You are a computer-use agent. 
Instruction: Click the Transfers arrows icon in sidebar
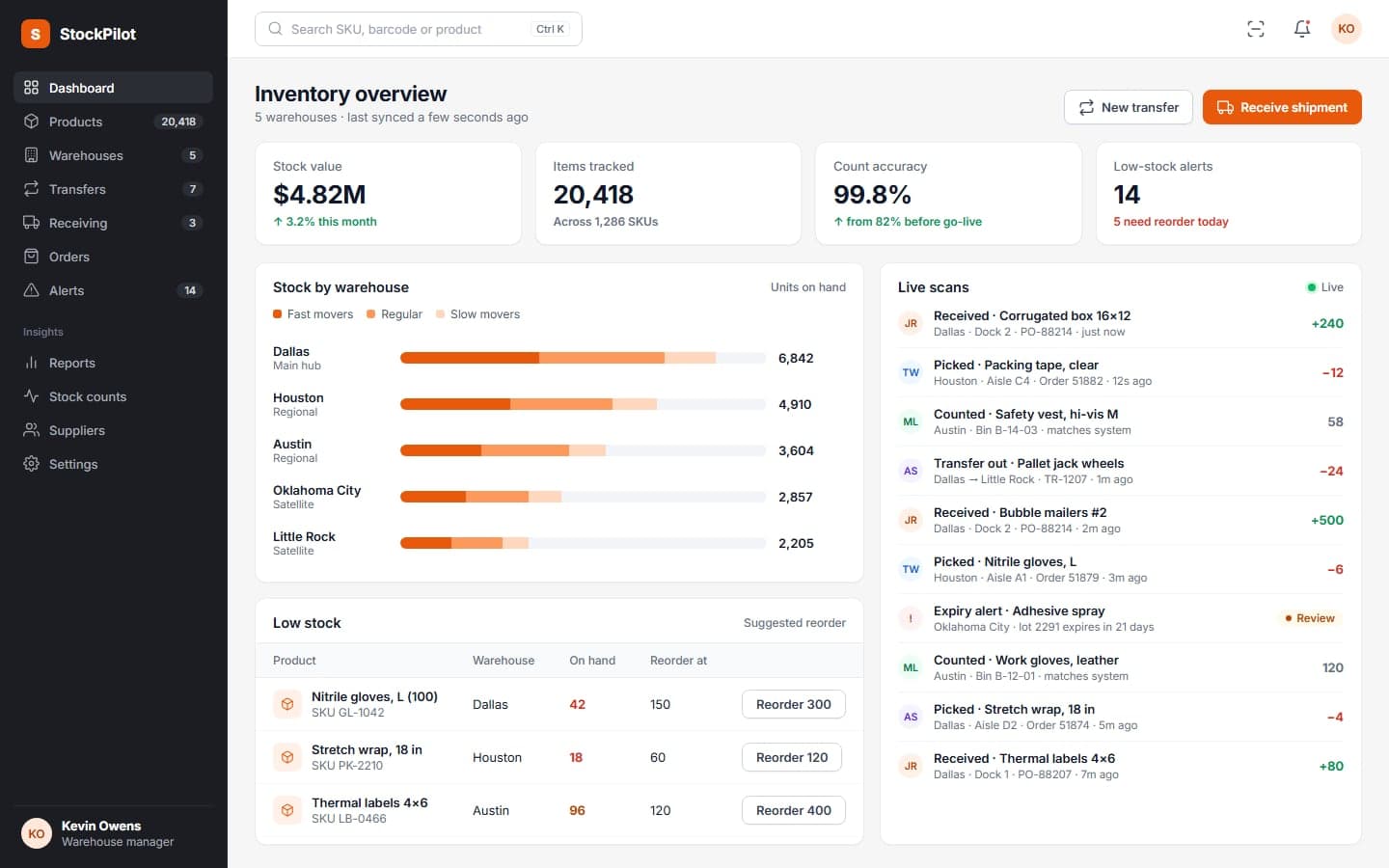point(32,189)
